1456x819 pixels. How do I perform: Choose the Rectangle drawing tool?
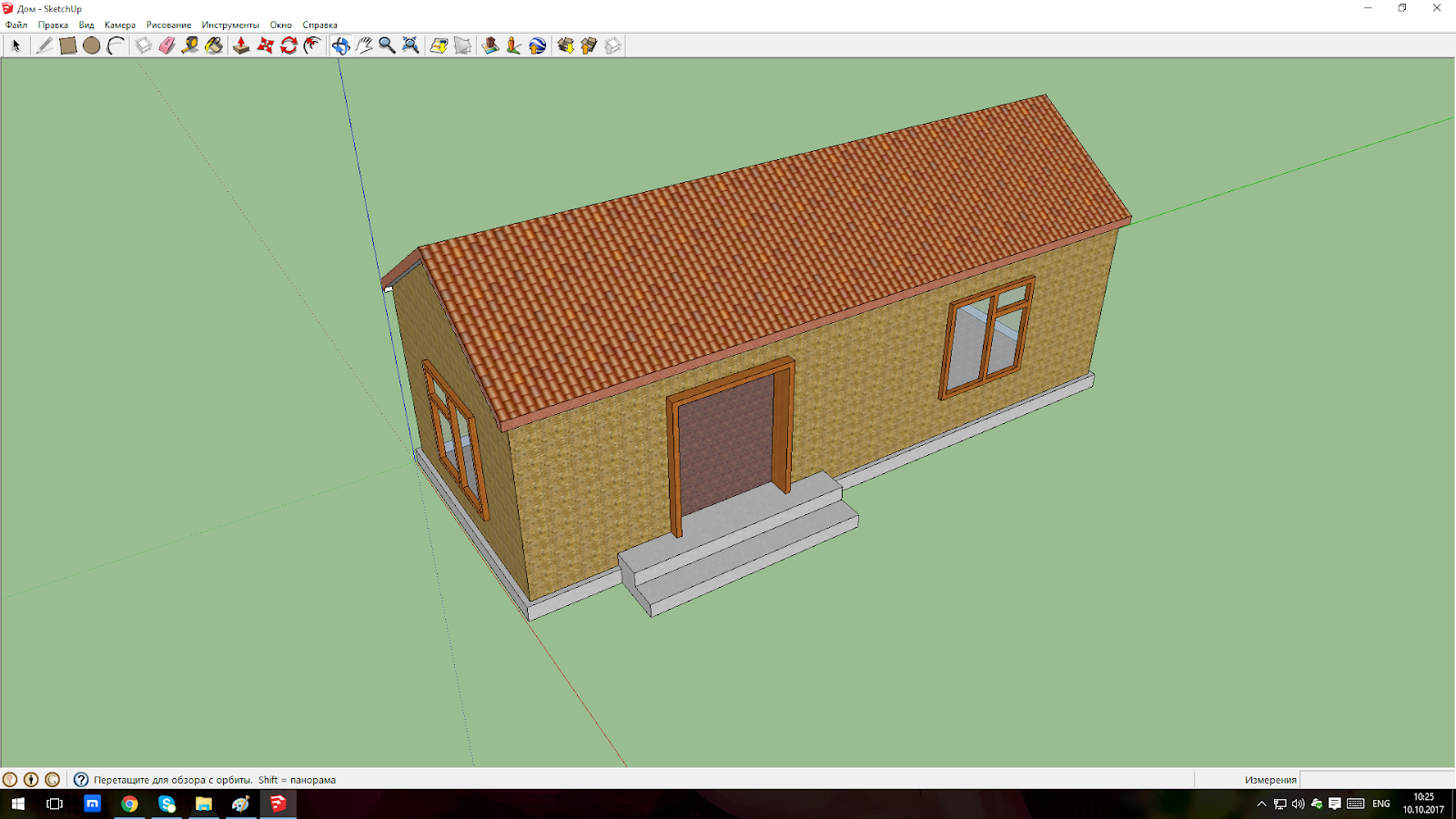68,45
